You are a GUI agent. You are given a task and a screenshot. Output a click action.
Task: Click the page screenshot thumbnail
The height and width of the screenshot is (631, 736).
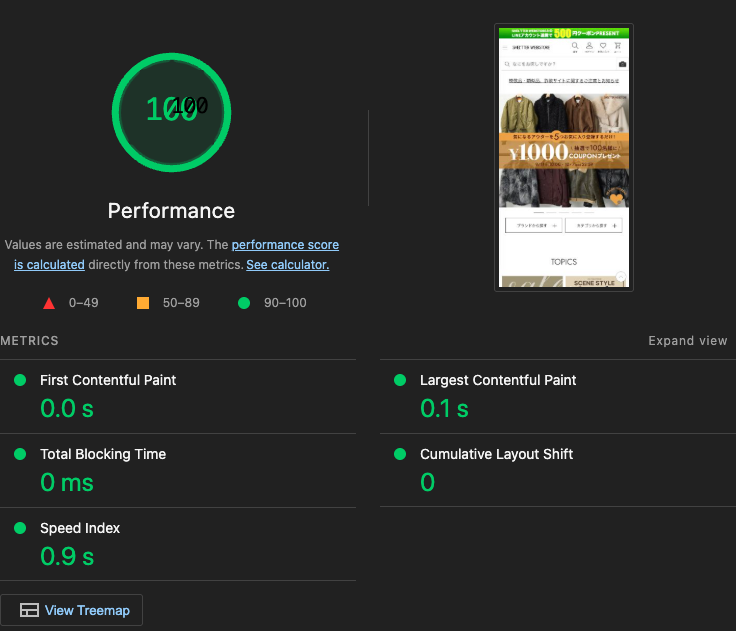click(x=564, y=157)
